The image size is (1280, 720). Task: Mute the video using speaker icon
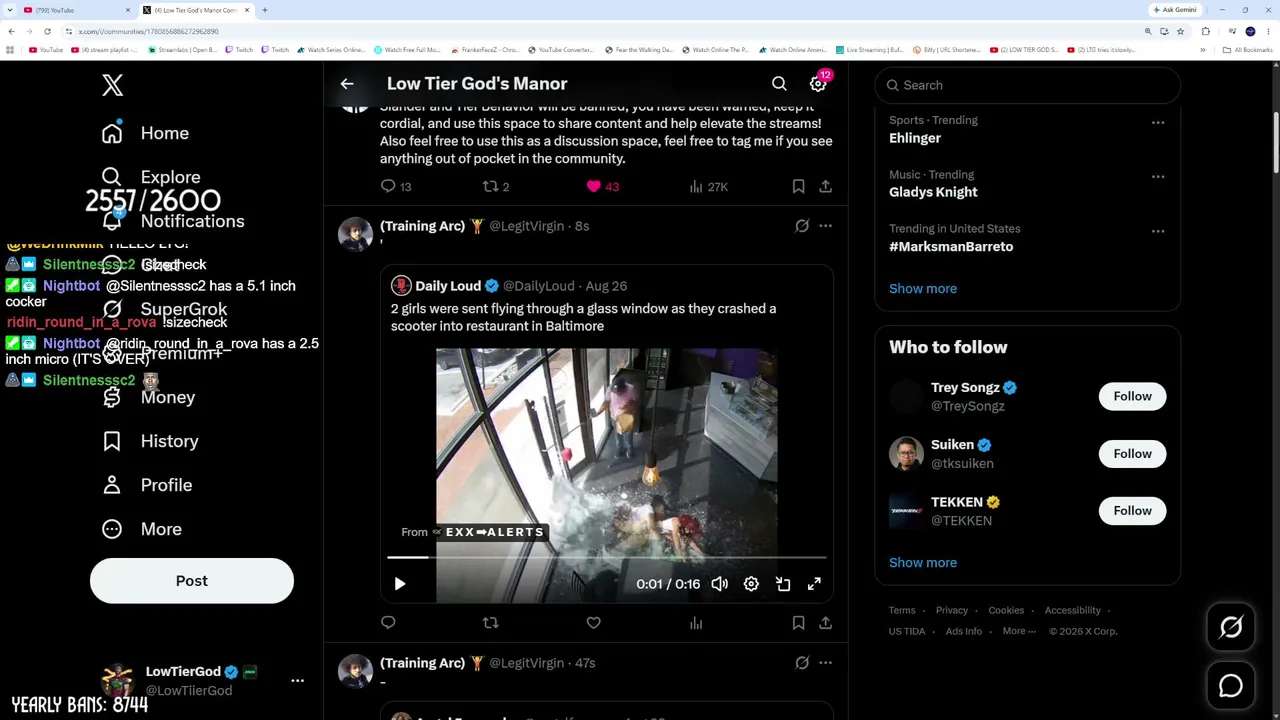(719, 584)
